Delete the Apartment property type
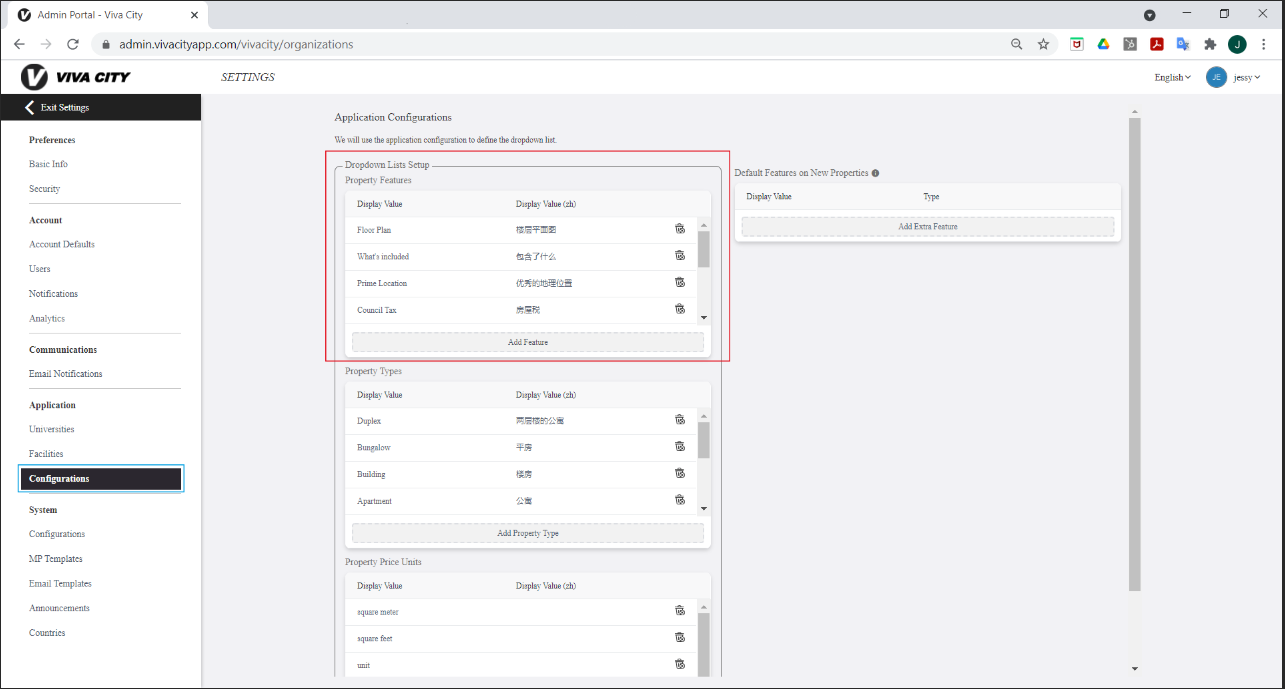The image size is (1285, 689). [x=680, y=500]
